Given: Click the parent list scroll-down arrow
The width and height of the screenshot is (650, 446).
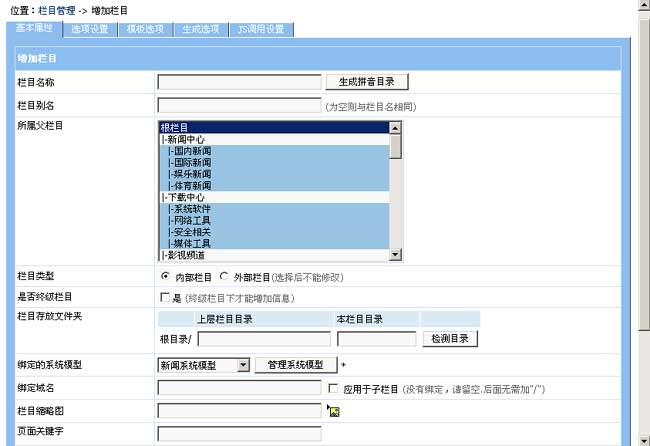Looking at the screenshot, I should (x=395, y=255).
